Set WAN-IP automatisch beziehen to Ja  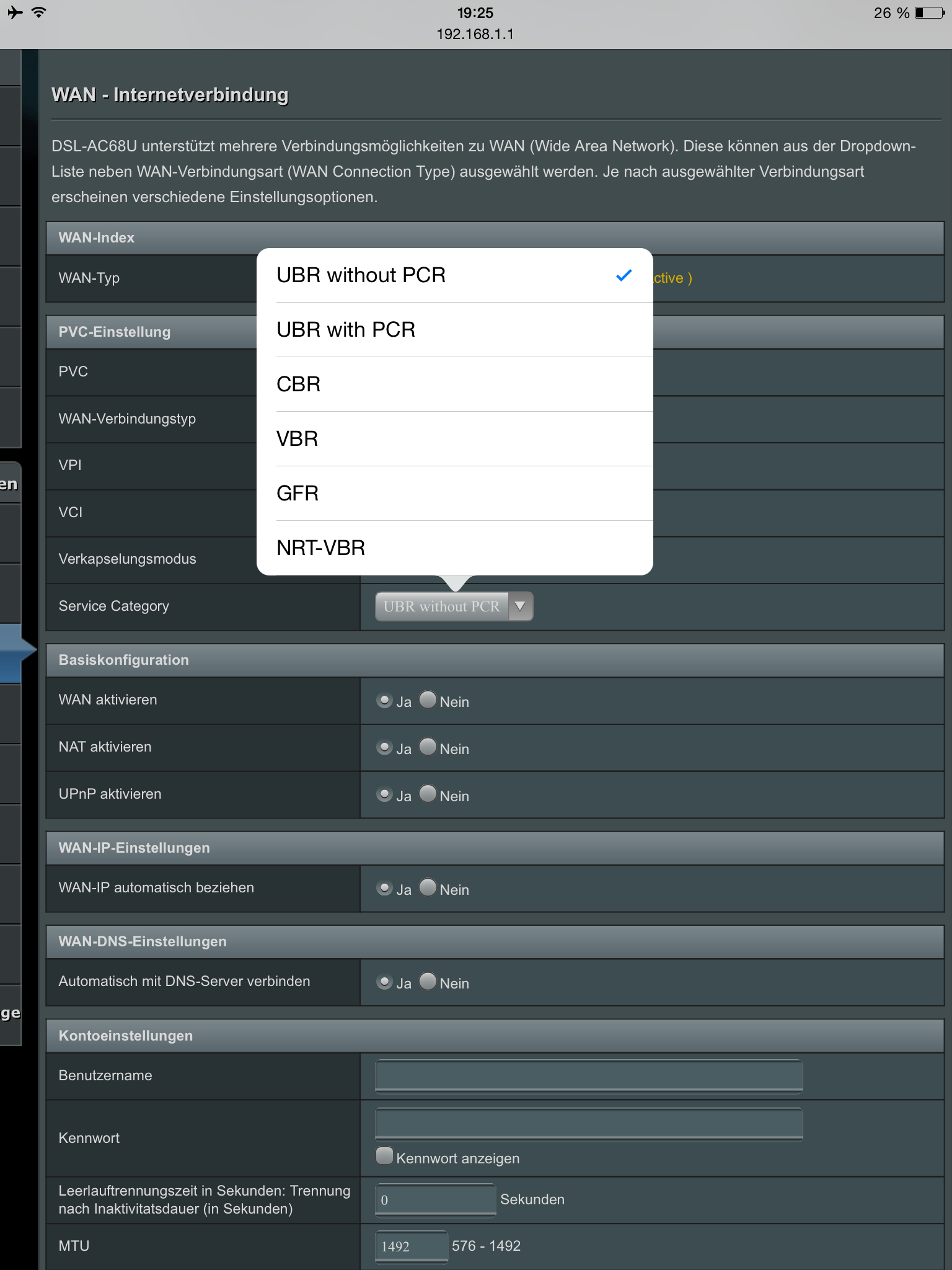point(384,889)
